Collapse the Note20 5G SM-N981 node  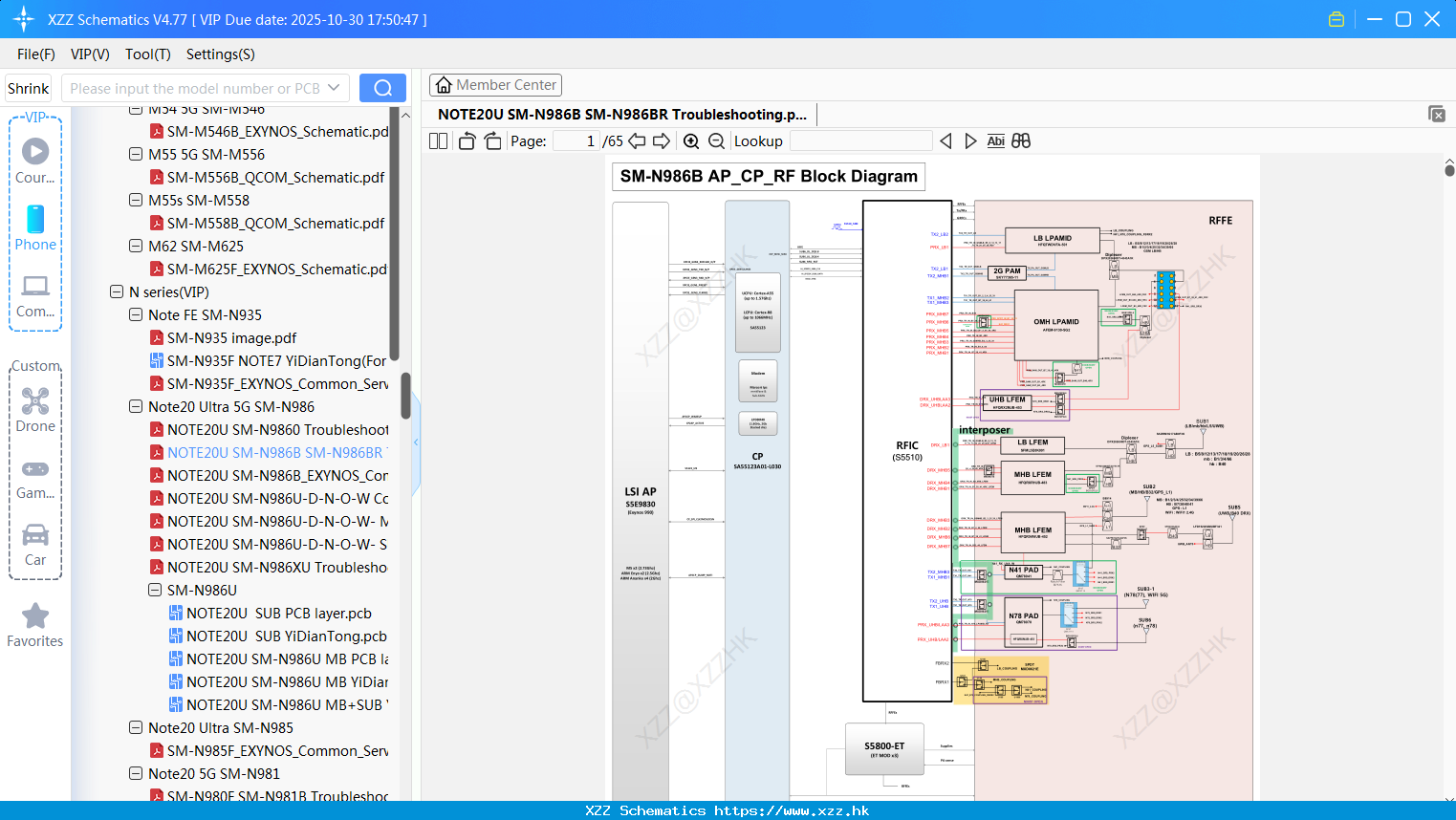(136, 773)
